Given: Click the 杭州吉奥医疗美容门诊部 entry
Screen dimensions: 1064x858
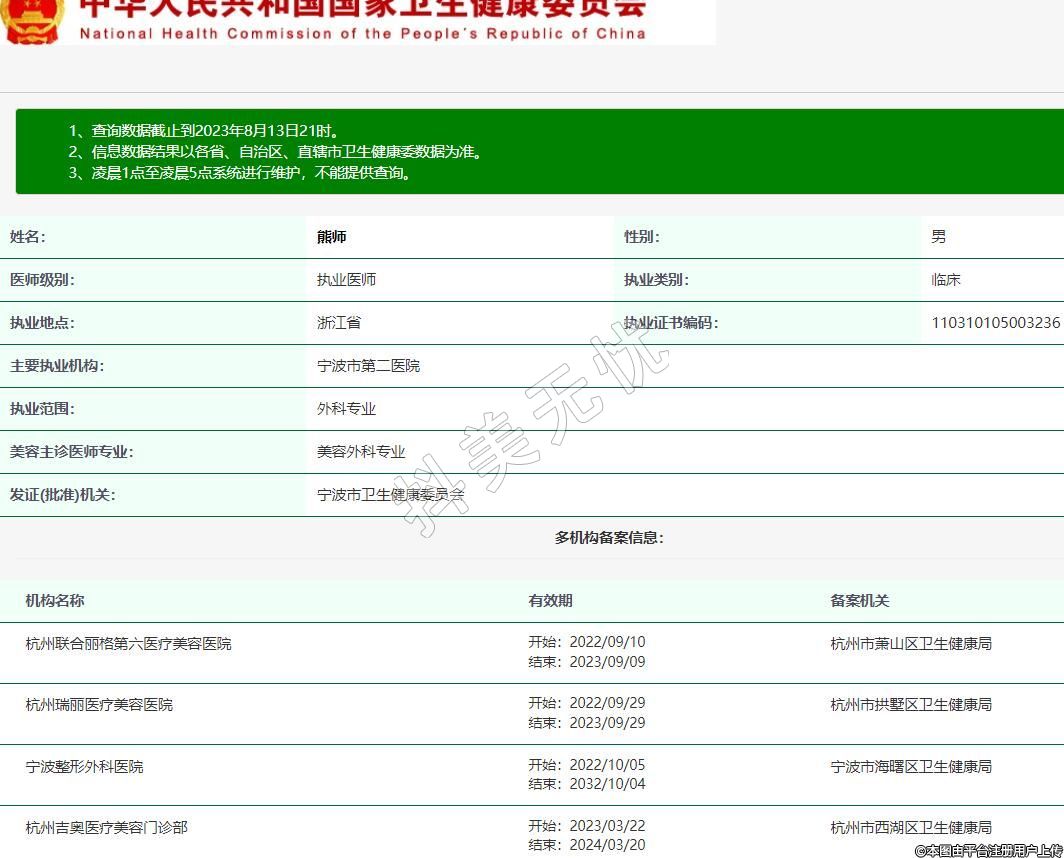Looking at the screenshot, I should click(x=106, y=828).
